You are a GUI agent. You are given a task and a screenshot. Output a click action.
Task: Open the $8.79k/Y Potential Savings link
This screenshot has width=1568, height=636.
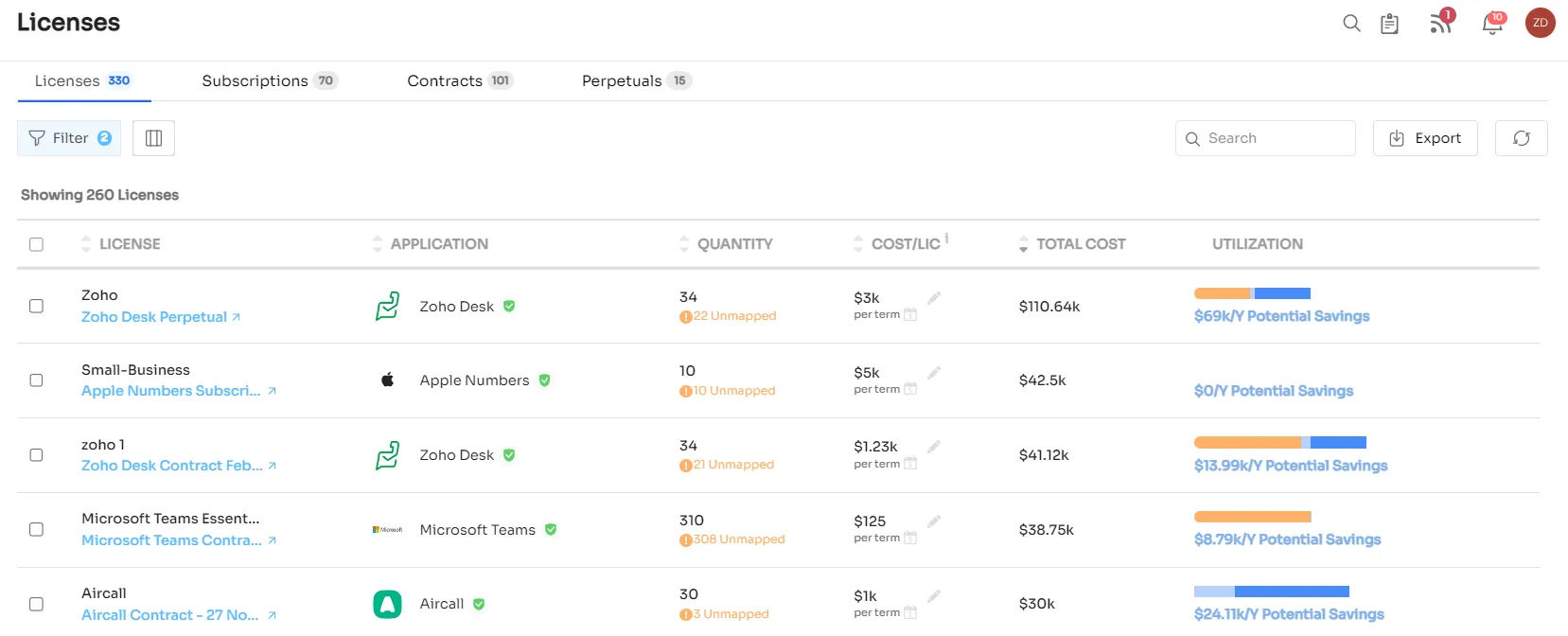(1287, 539)
